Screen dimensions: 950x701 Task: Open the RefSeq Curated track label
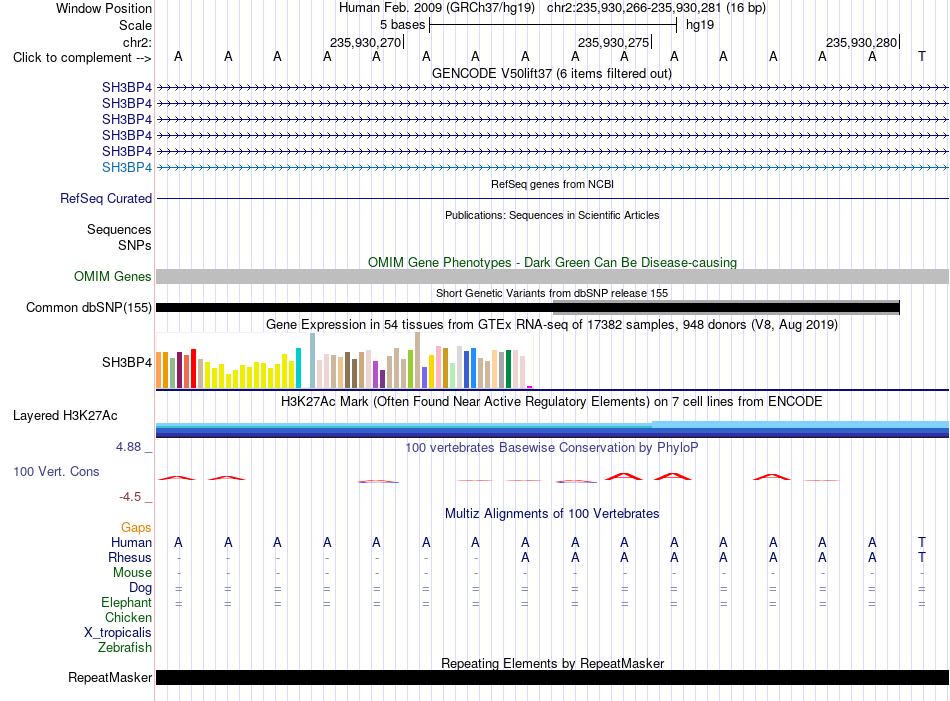click(106, 198)
